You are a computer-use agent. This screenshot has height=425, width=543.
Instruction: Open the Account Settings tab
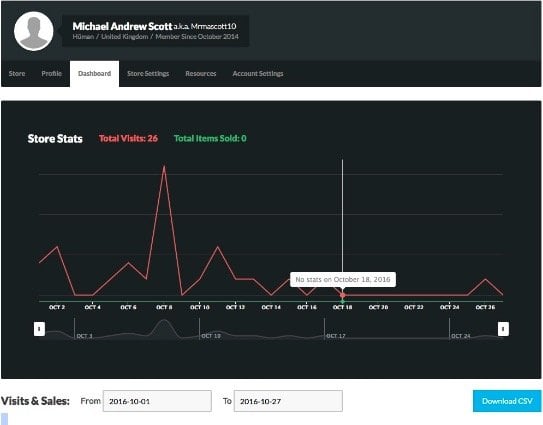point(258,73)
